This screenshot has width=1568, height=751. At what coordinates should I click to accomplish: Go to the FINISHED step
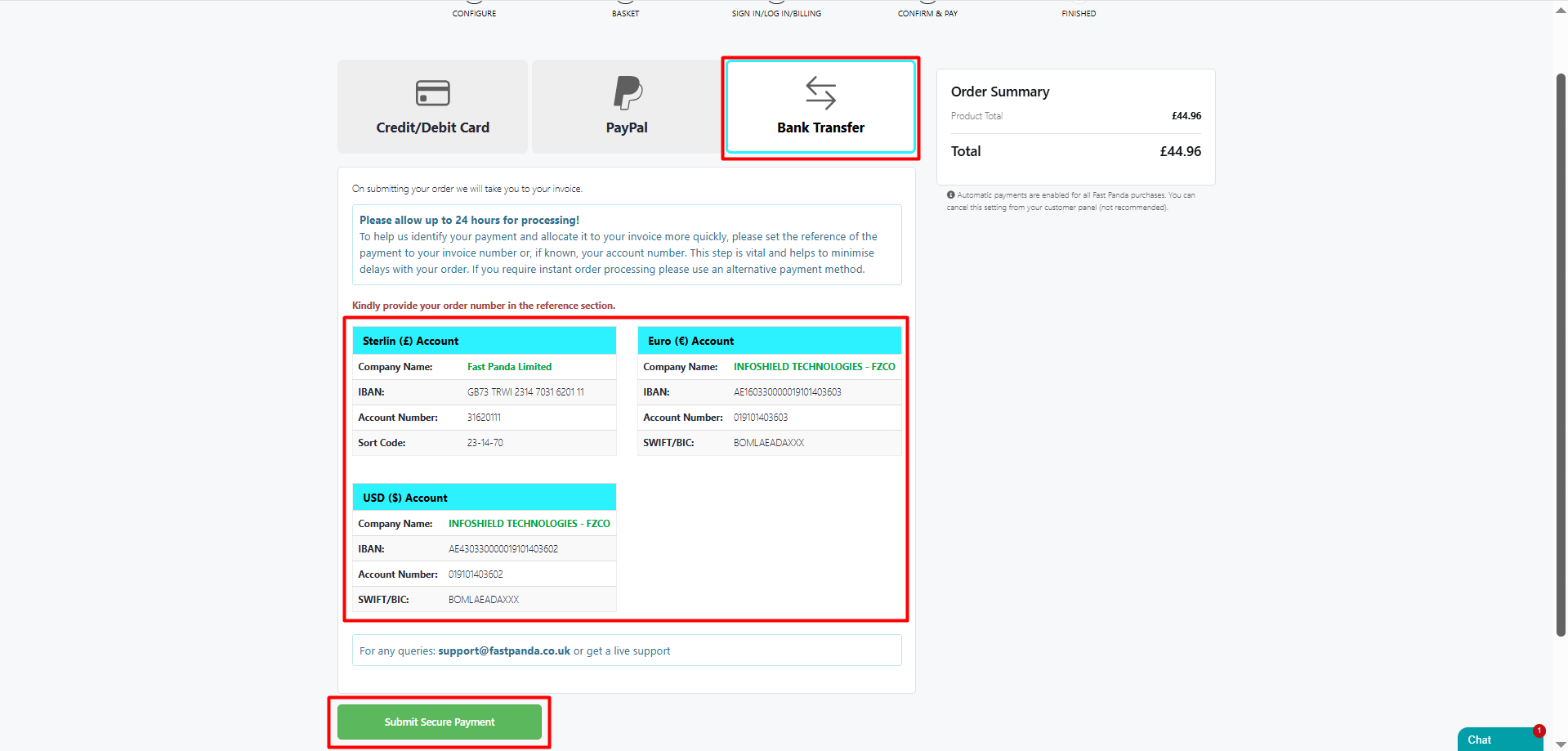pos(1079,13)
